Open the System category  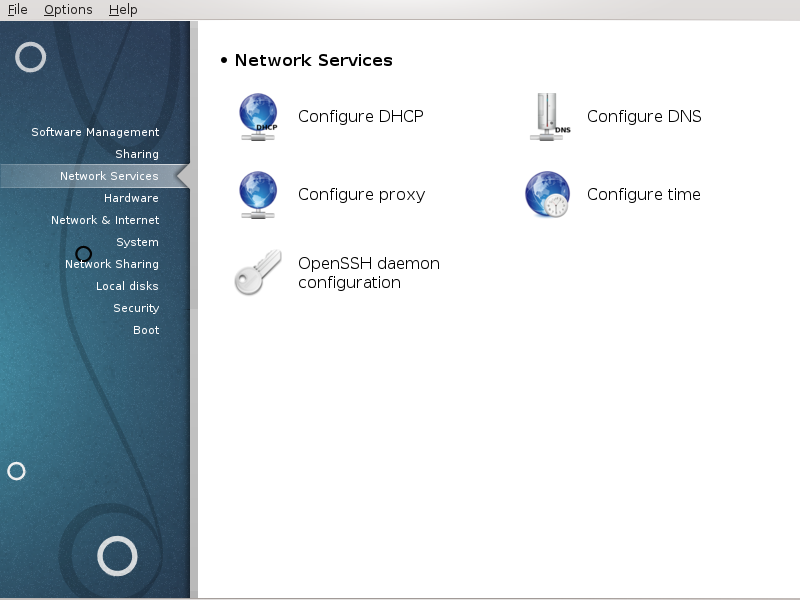pyautogui.click(x=137, y=242)
